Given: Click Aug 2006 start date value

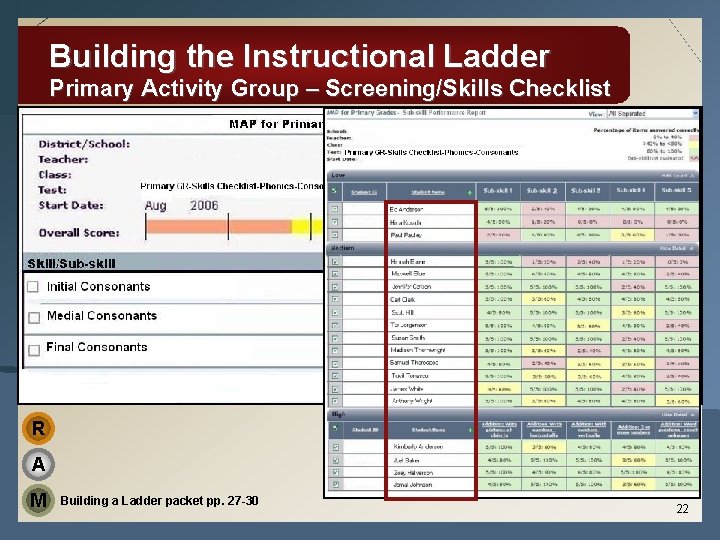Looking at the screenshot, I should [x=181, y=206].
